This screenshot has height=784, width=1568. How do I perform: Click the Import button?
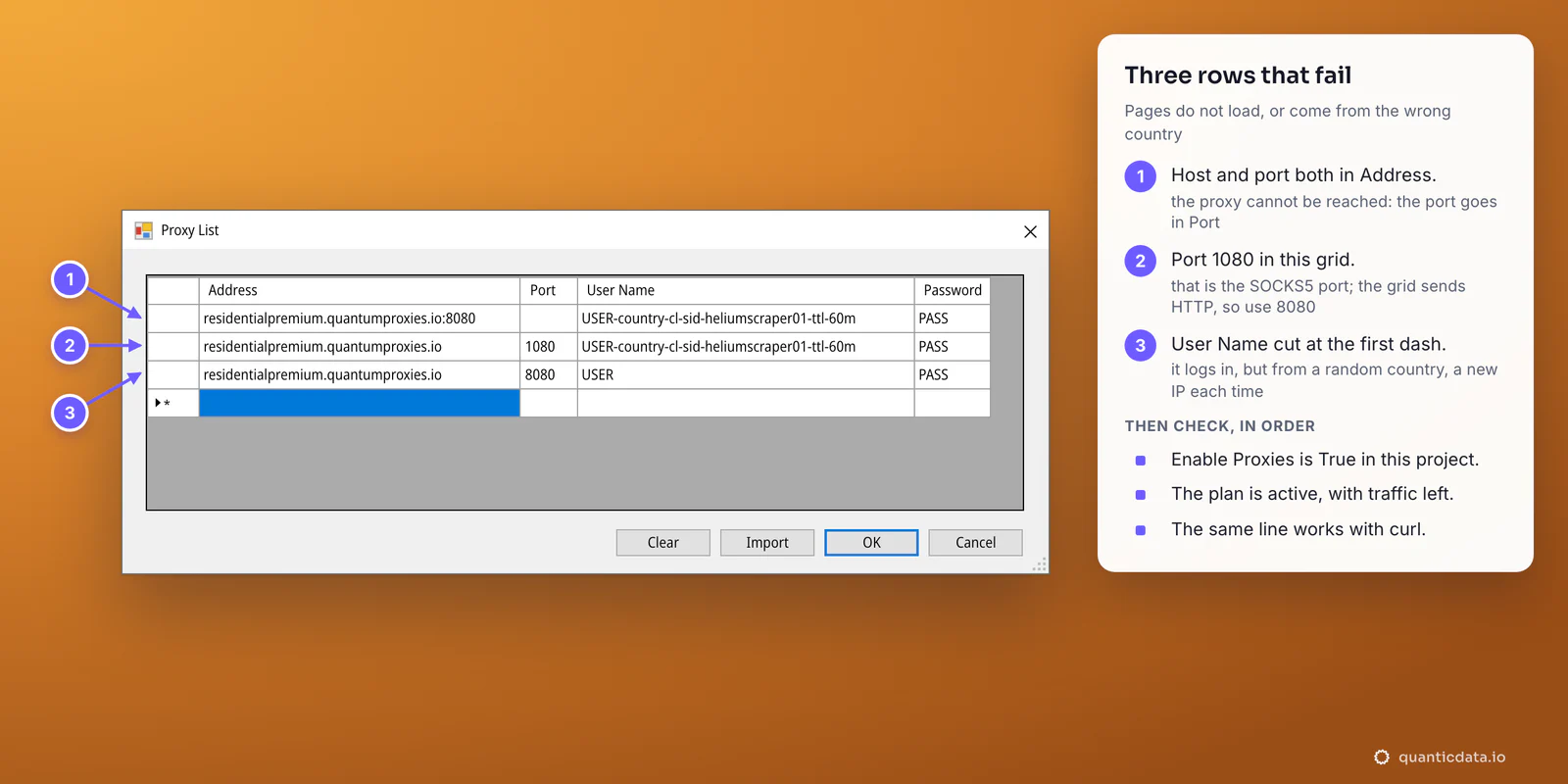[767, 543]
